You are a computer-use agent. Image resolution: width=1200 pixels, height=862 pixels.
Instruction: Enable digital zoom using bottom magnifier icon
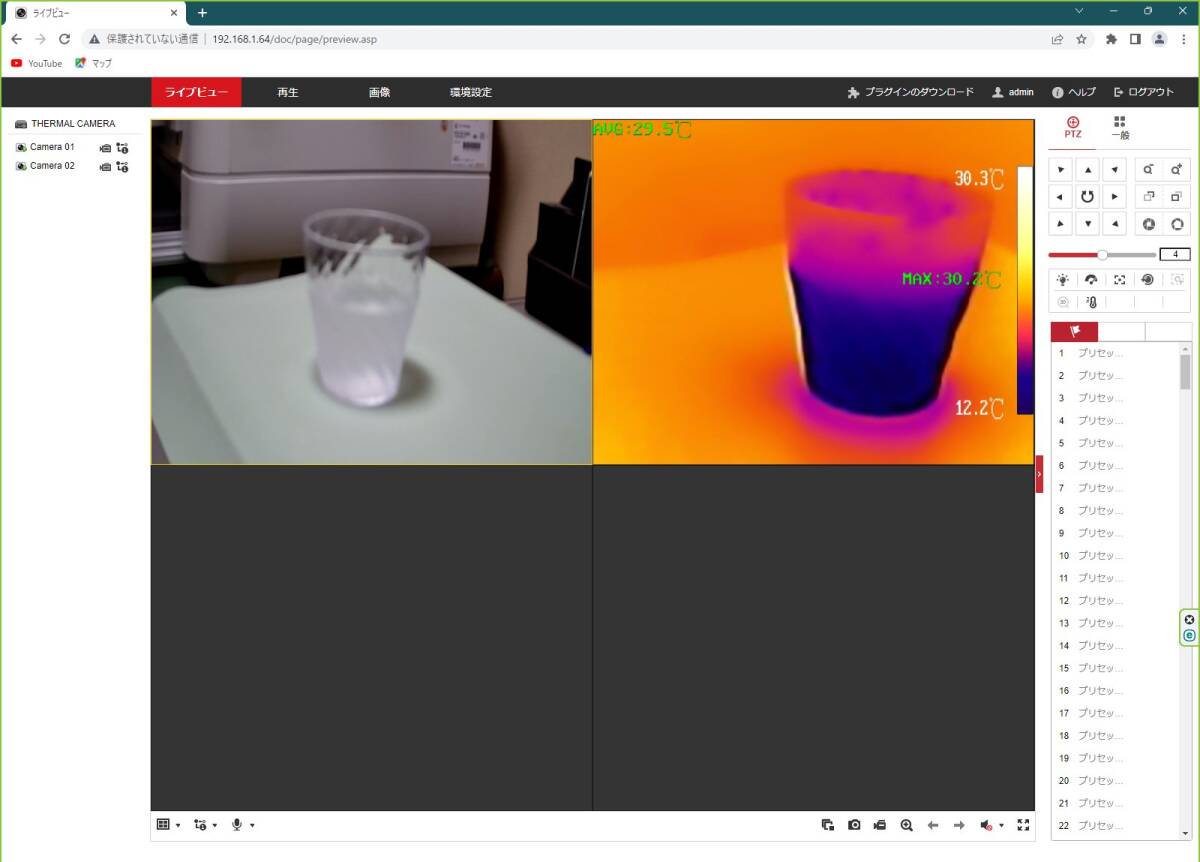pos(906,825)
